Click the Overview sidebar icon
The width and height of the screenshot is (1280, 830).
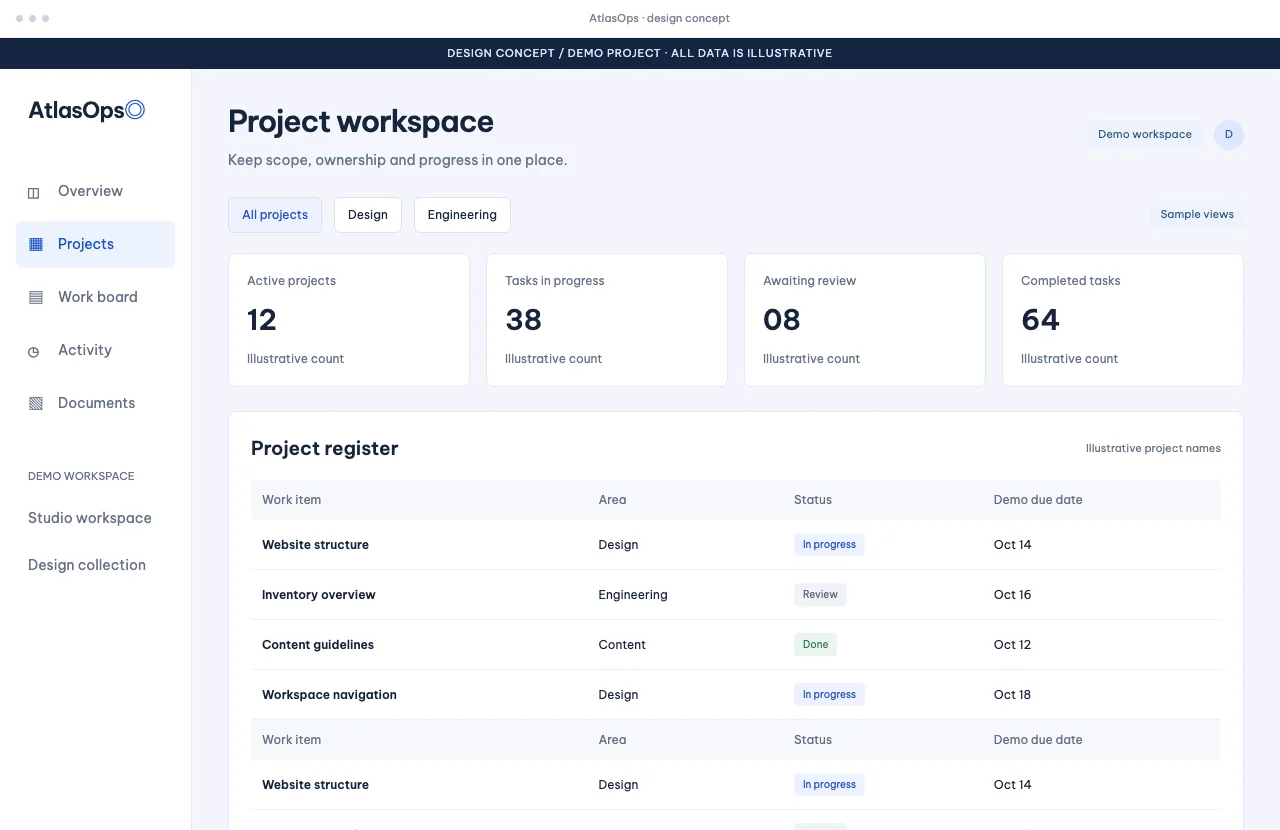(x=34, y=192)
